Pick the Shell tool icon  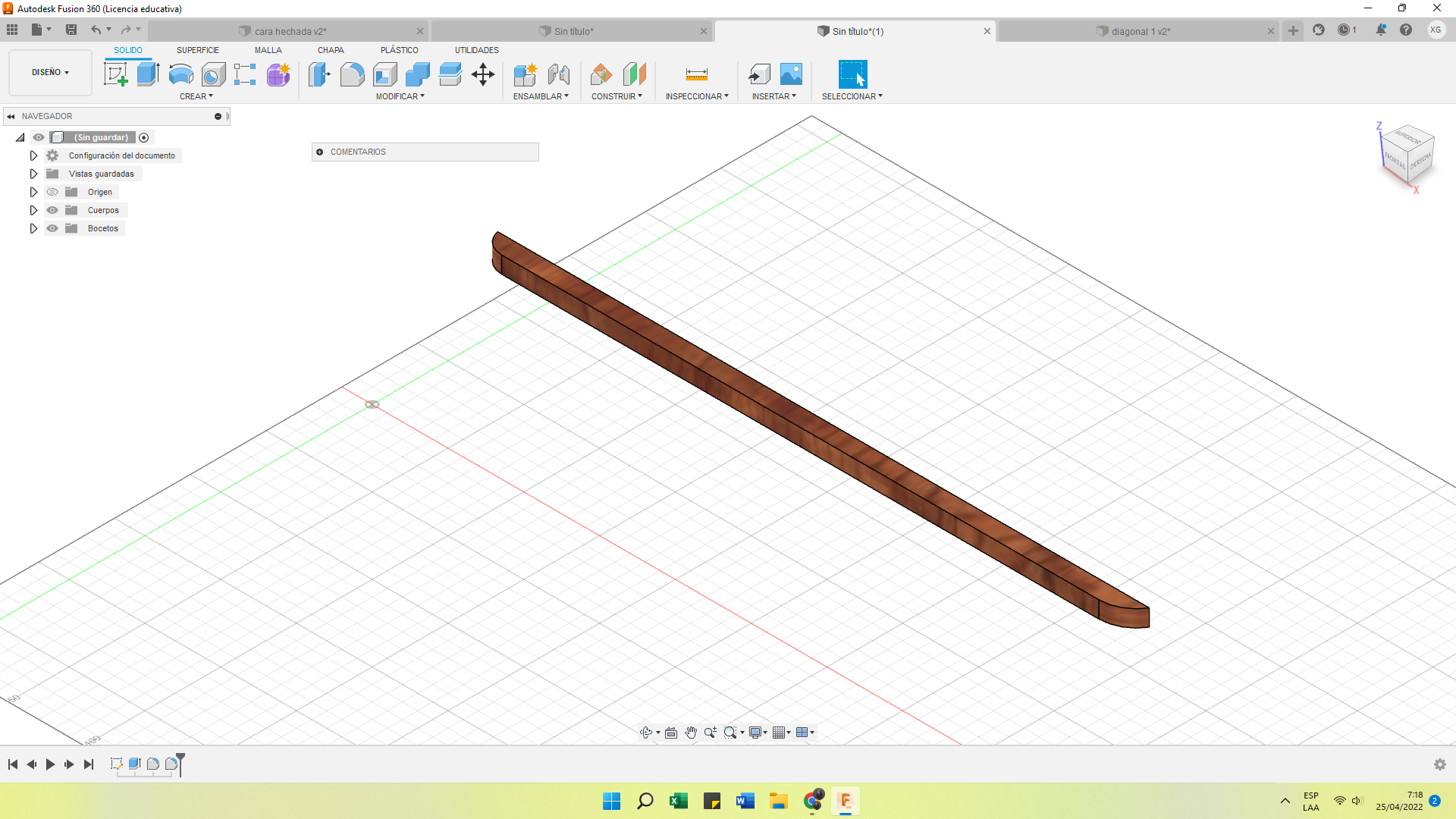(385, 74)
